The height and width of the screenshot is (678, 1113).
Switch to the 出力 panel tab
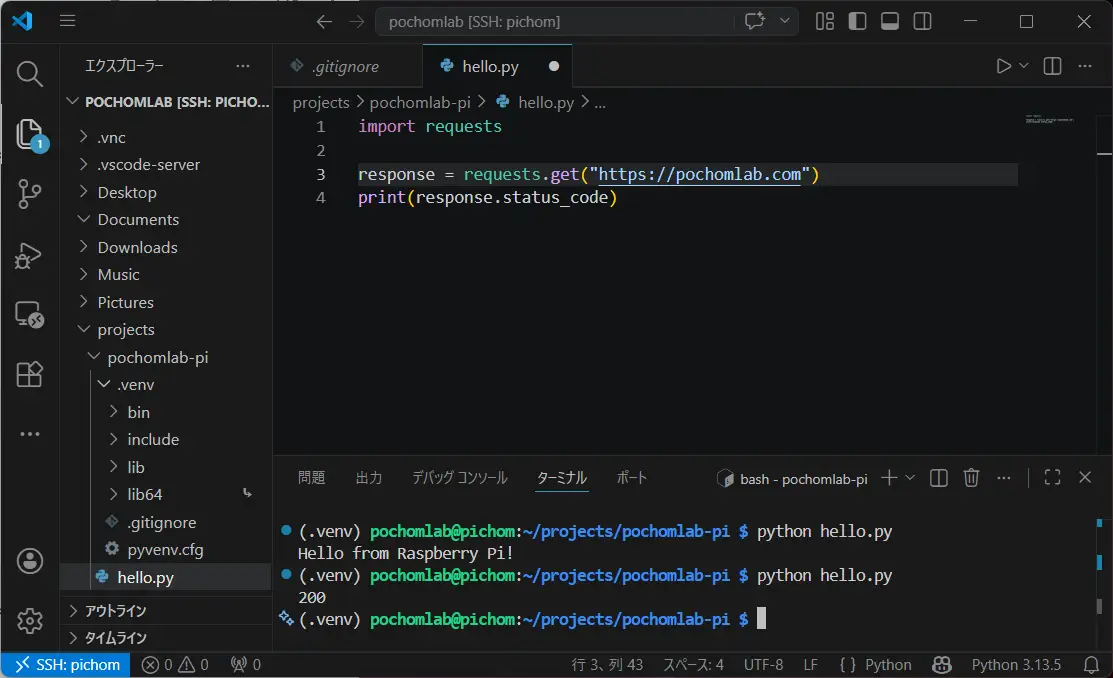click(x=368, y=478)
